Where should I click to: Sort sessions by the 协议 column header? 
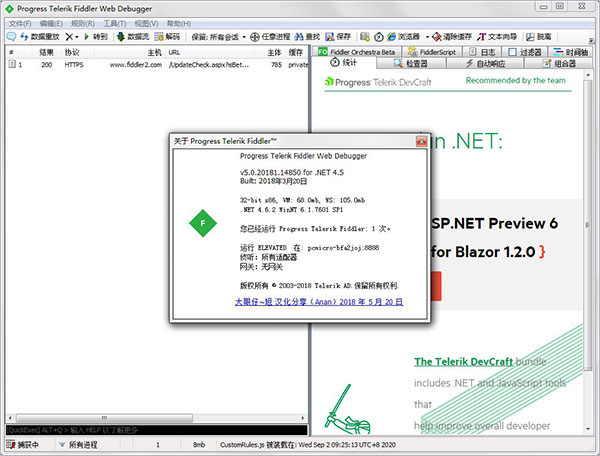(x=72, y=52)
